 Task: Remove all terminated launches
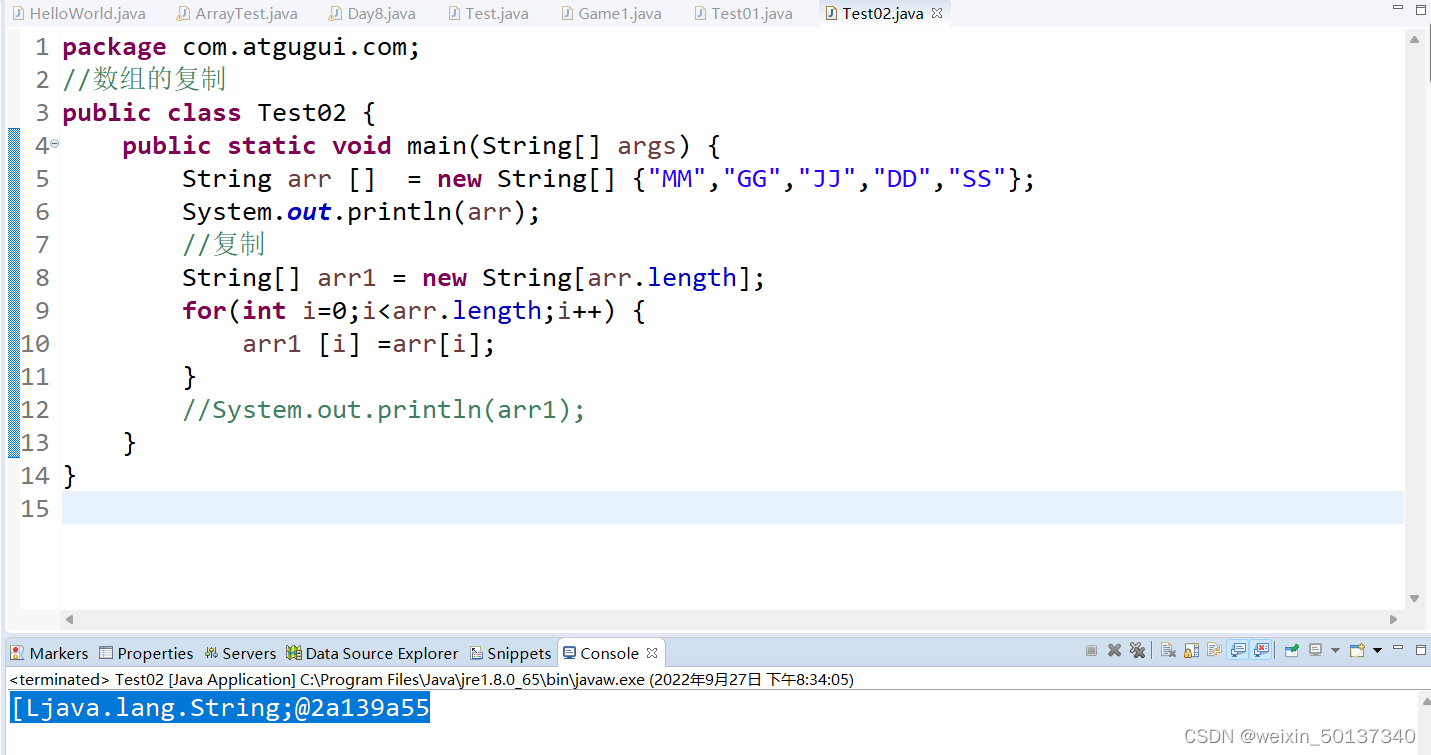click(x=1138, y=650)
